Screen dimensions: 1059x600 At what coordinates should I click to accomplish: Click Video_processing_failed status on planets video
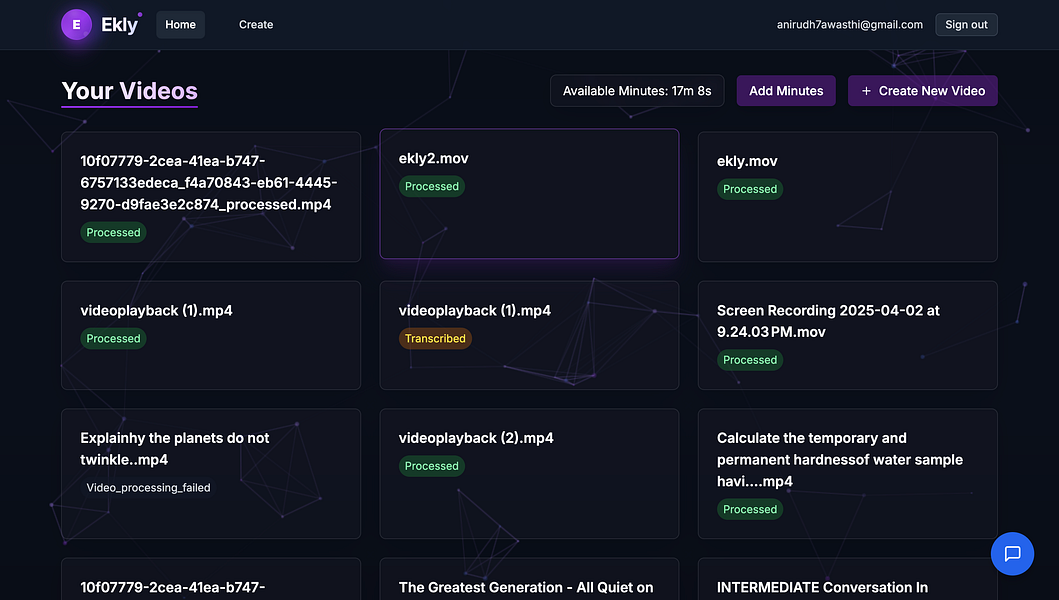click(148, 487)
